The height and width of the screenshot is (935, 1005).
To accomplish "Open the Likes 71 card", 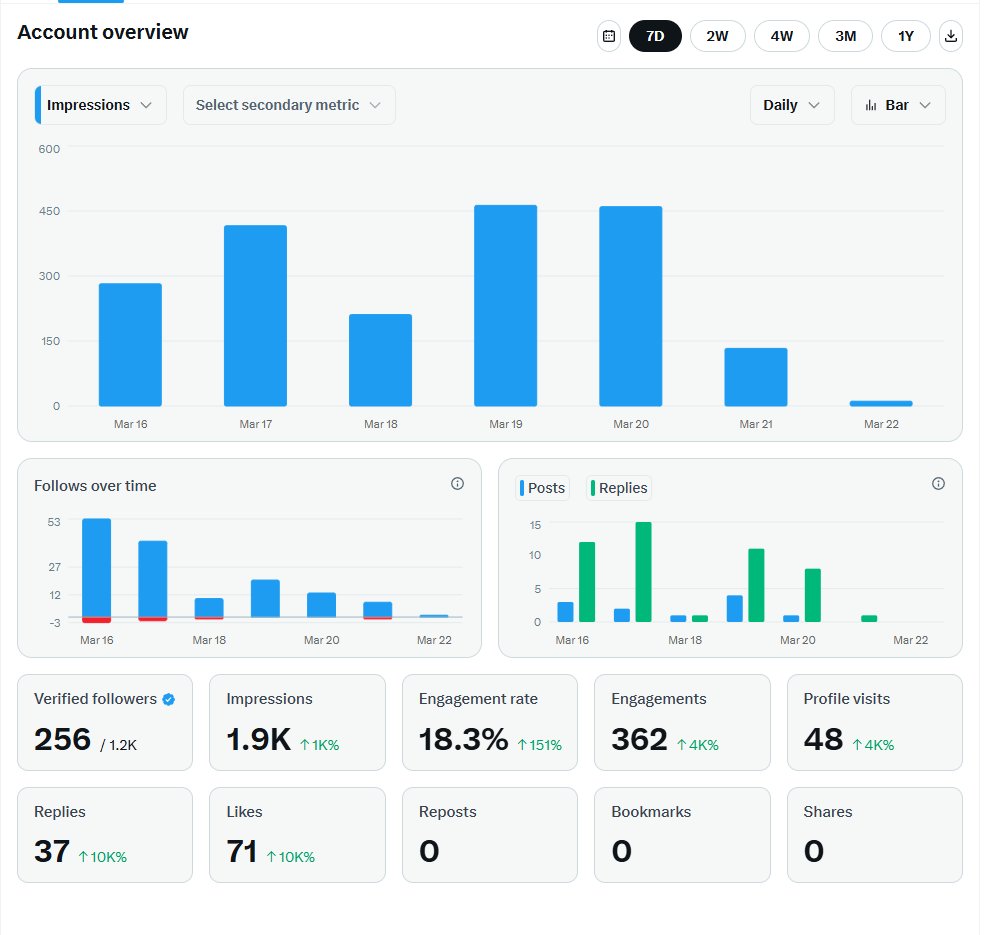I will coord(297,835).
